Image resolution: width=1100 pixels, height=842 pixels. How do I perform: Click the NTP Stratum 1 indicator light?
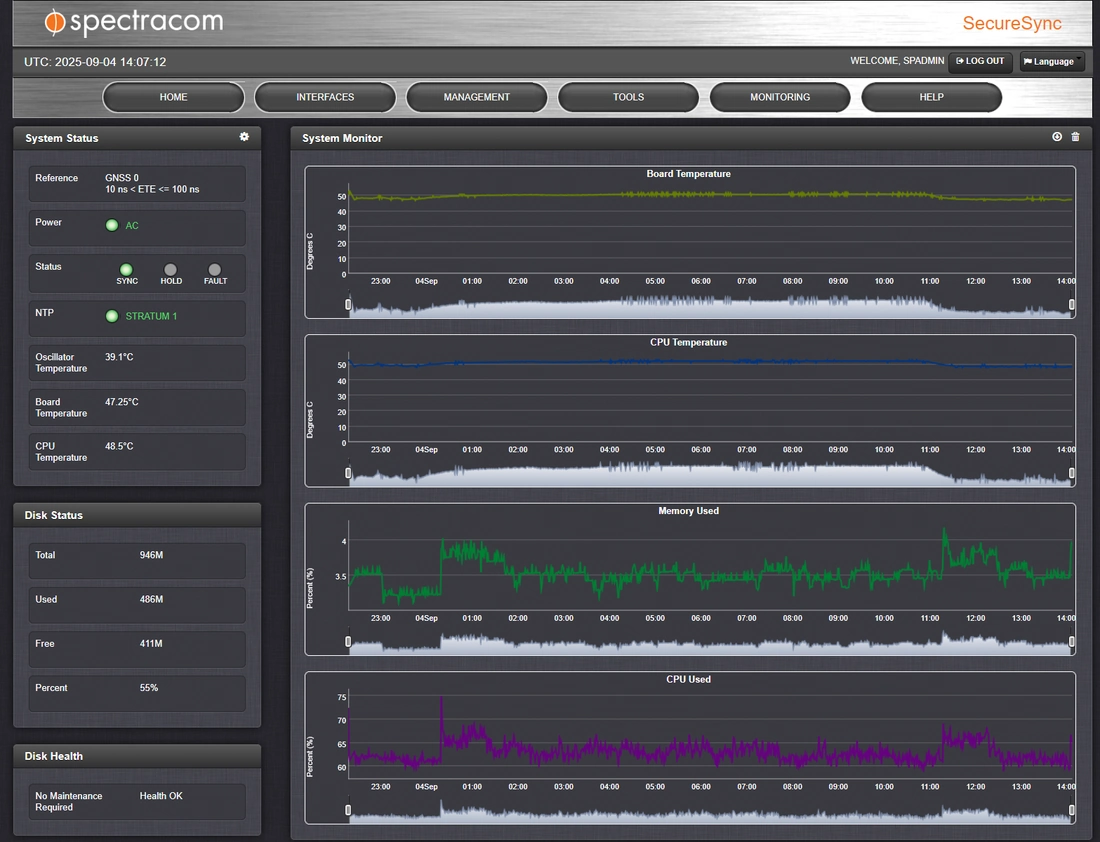(112, 316)
